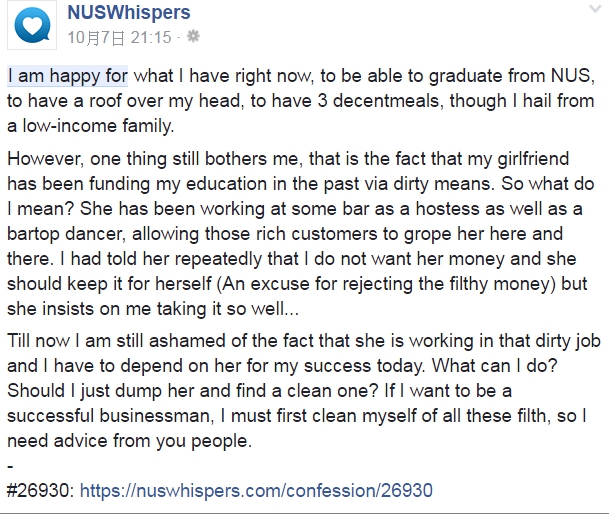Click the text "need advice from you people."
Screen dimensions: 609x514
pyautogui.click(x=130, y=441)
